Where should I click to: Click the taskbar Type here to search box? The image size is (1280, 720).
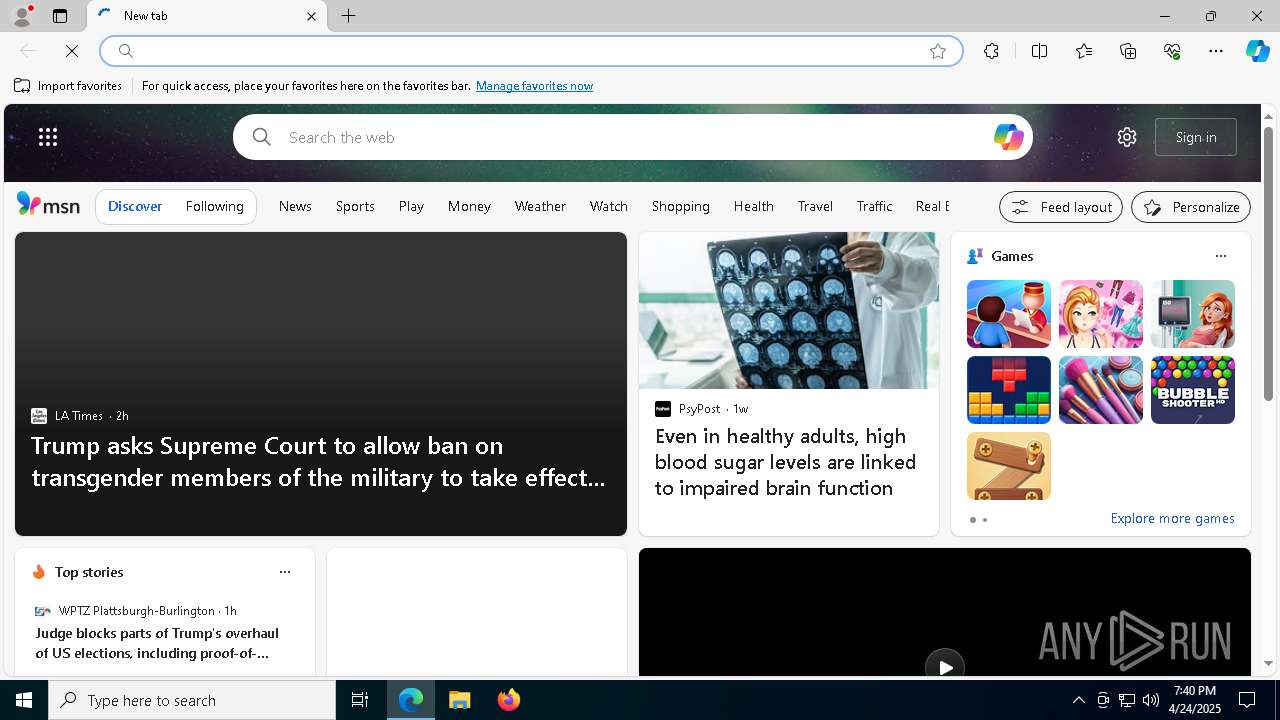[x=192, y=700]
